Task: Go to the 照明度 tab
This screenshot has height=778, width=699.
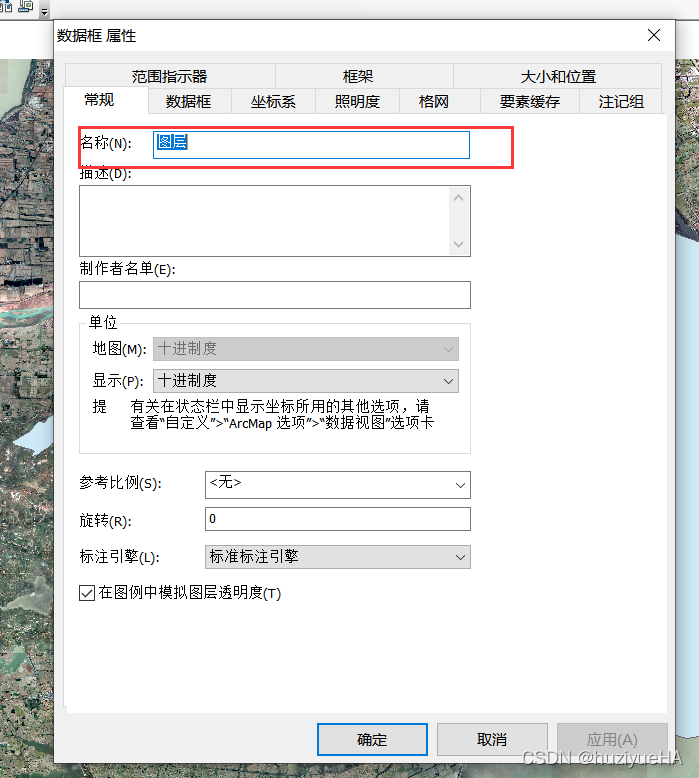Action: tap(357, 101)
